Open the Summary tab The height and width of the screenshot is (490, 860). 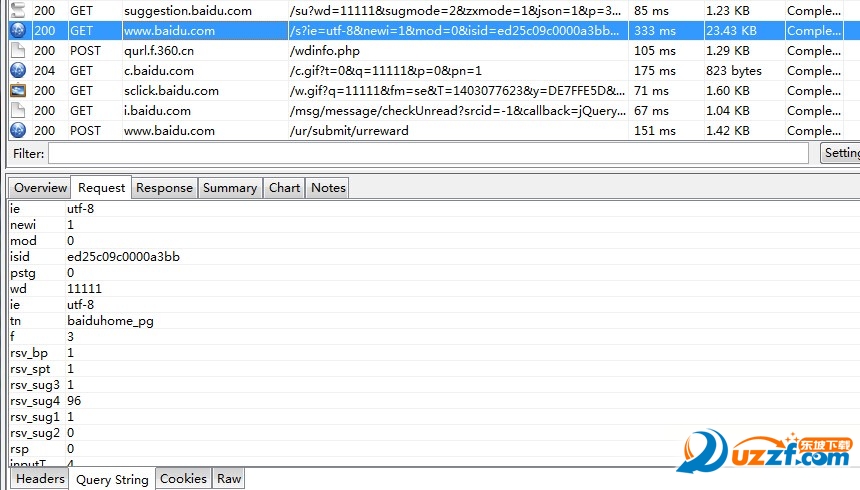(230, 188)
